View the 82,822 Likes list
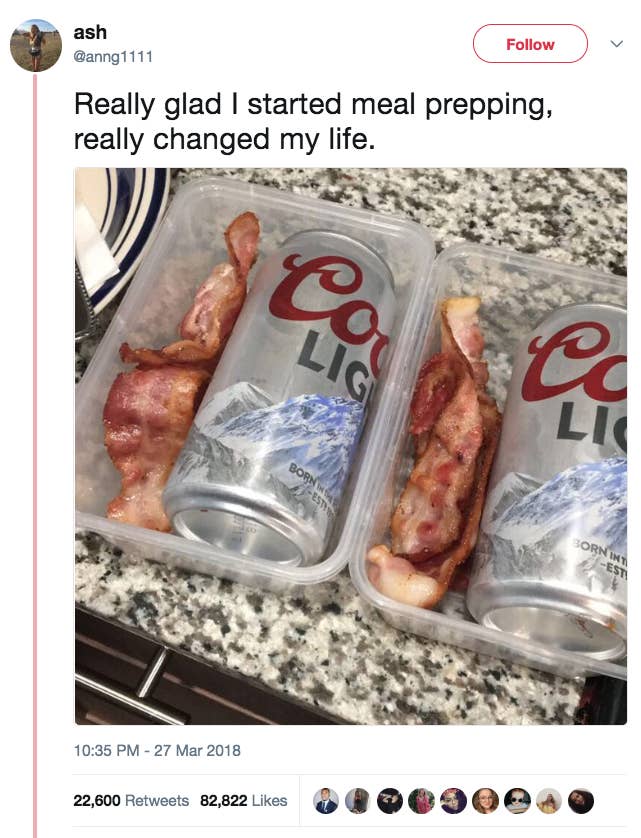Image resolution: width=641 pixels, height=838 pixels. pos(244,801)
